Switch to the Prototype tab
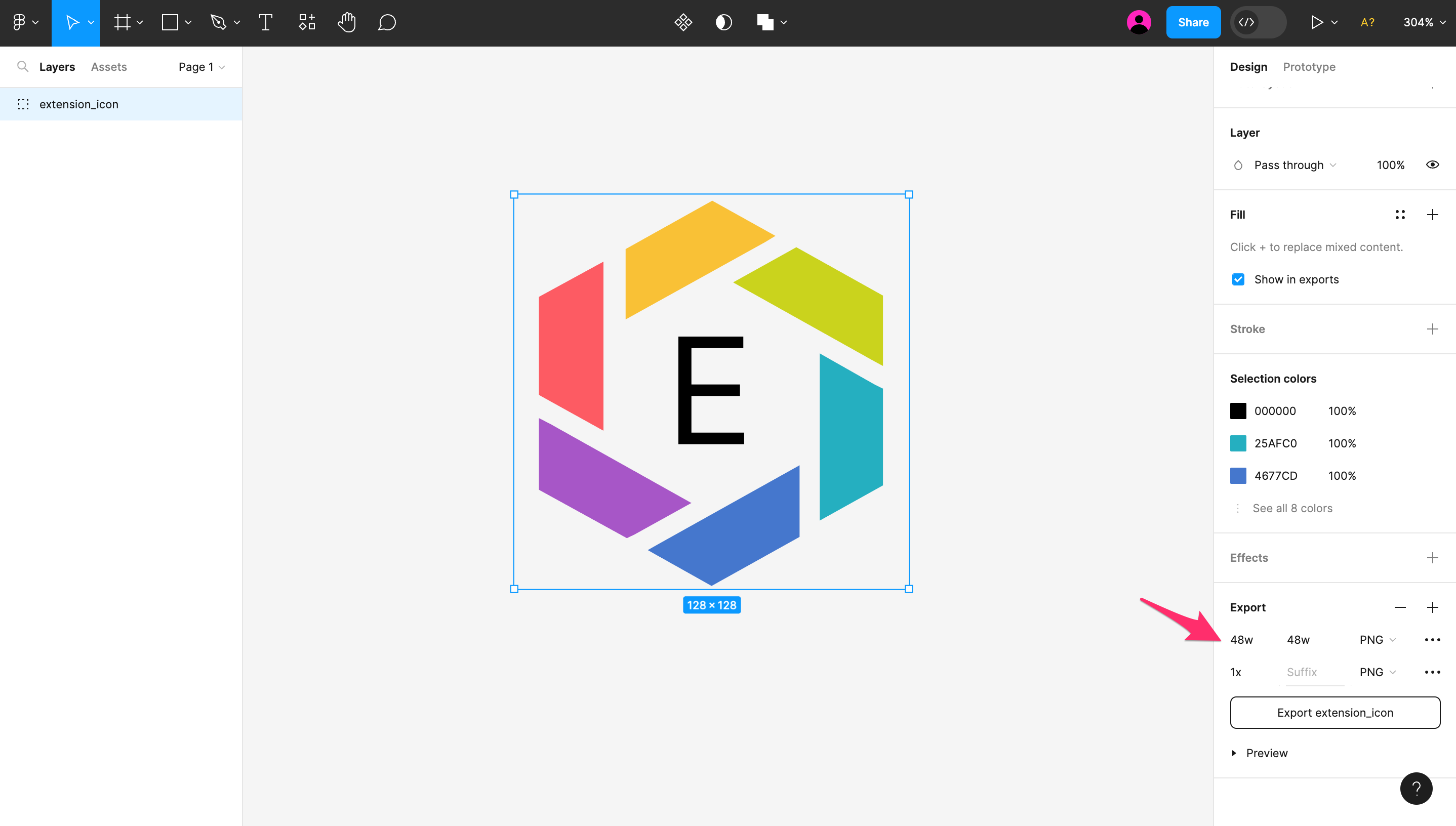Image resolution: width=1456 pixels, height=826 pixels. click(1309, 66)
